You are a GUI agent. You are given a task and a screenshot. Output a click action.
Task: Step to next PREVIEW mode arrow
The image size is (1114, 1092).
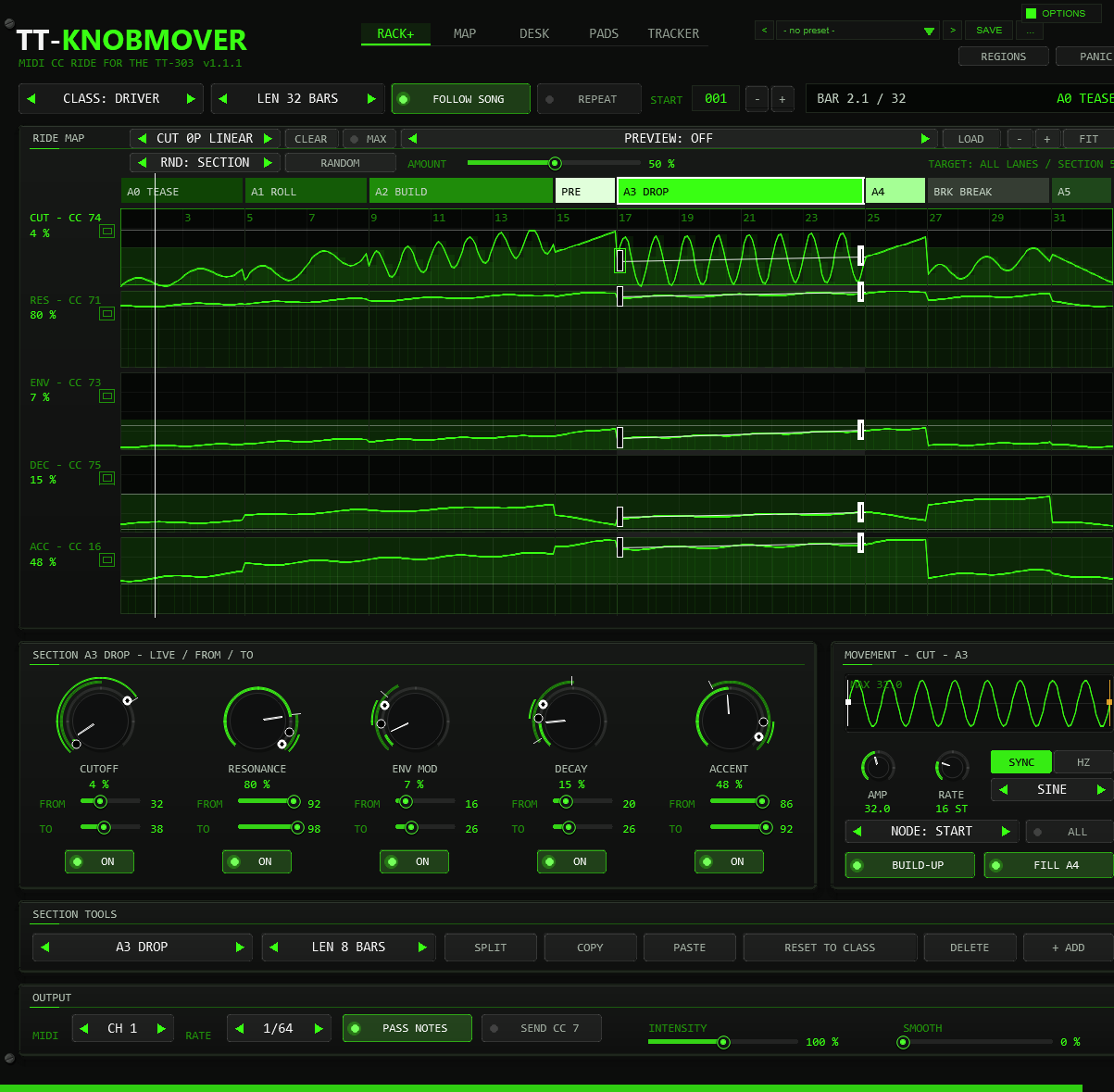[924, 139]
